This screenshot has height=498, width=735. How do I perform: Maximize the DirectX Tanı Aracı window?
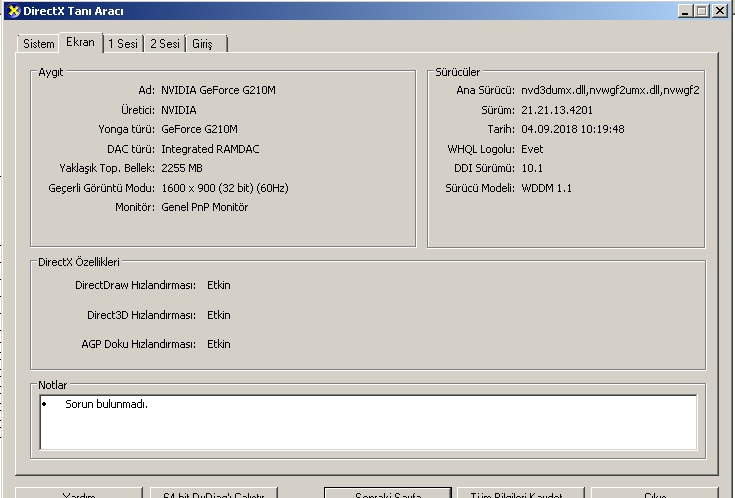click(702, 11)
